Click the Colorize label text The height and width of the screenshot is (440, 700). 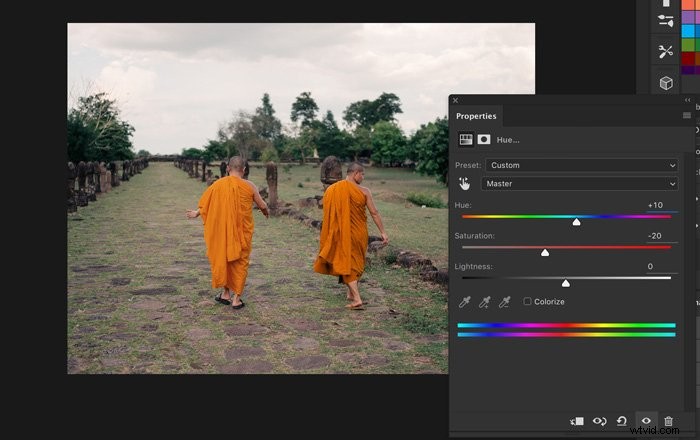549,302
